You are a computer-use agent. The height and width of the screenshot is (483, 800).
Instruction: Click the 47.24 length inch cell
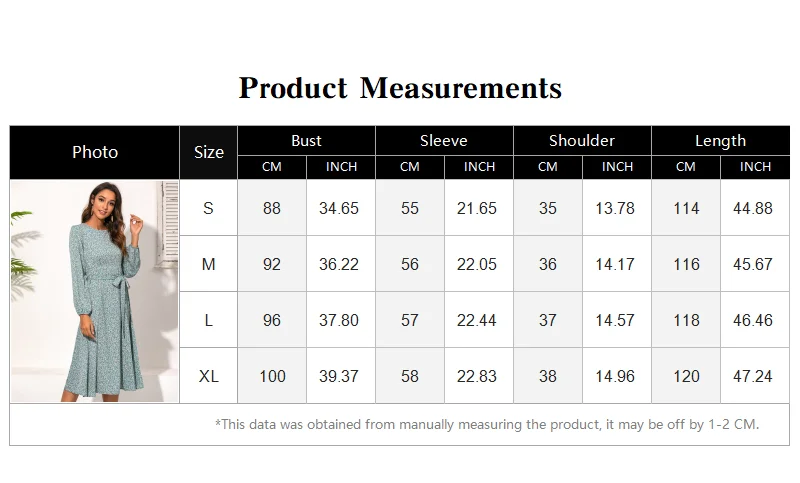[x=755, y=376]
